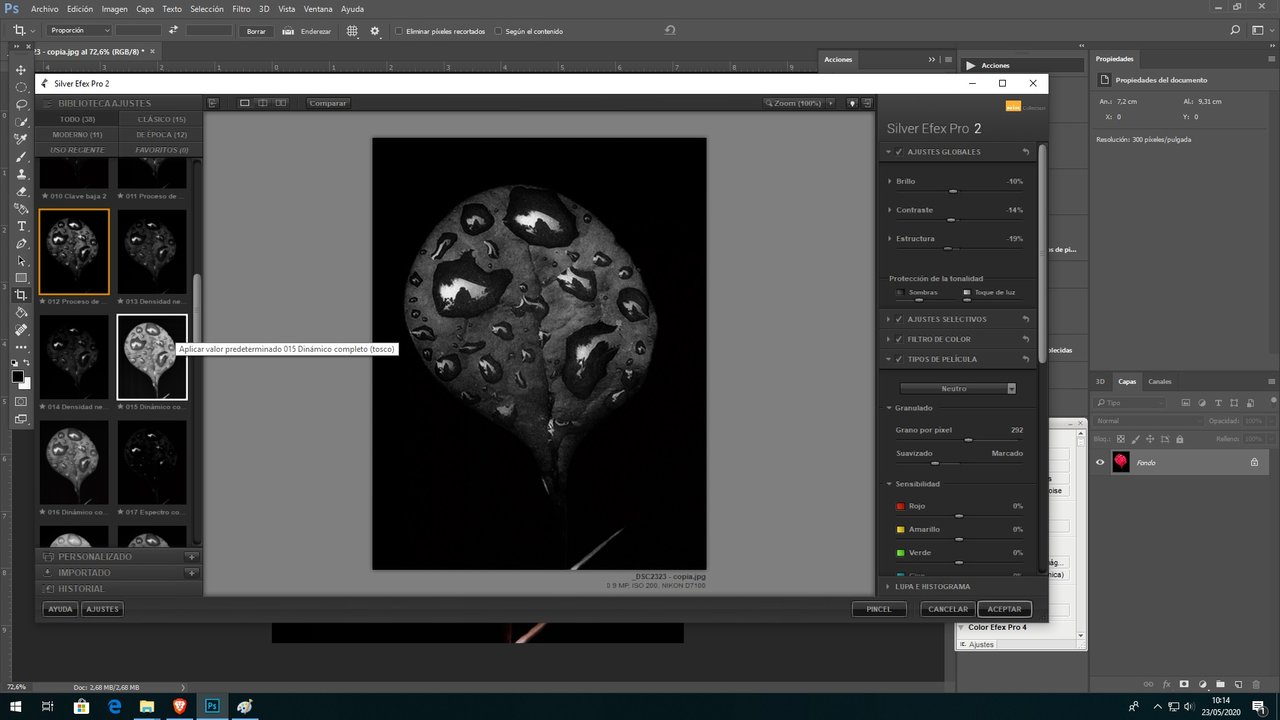
Task: Expand the Brillo slider details
Action: point(890,181)
